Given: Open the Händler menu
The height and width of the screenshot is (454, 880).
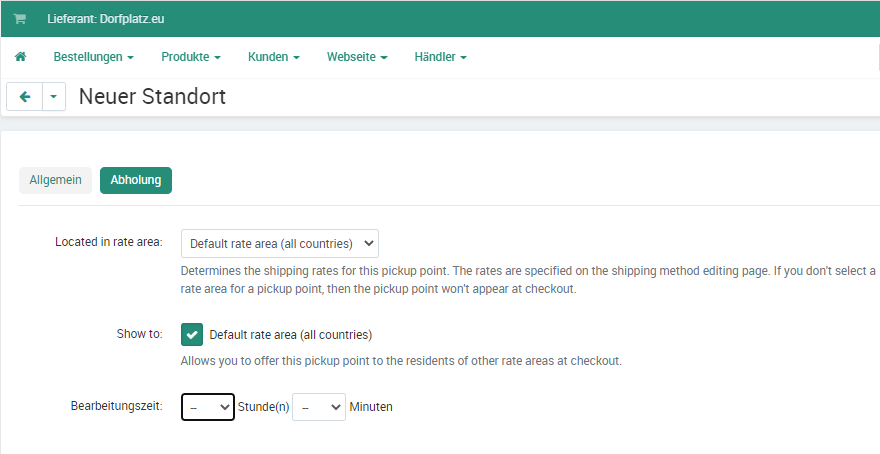Looking at the screenshot, I should [441, 57].
